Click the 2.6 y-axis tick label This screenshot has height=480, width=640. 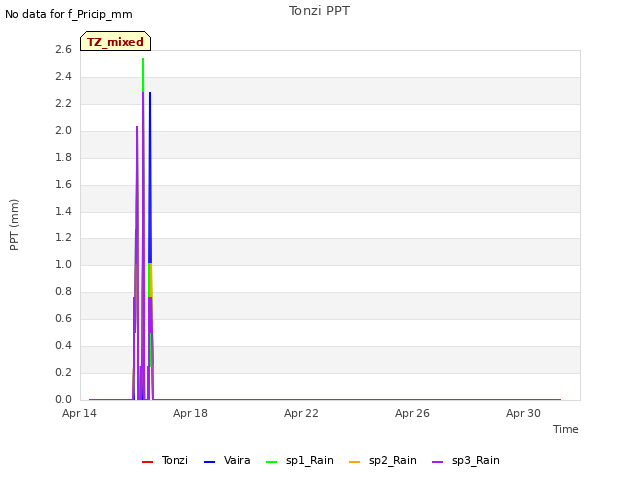coord(63,49)
